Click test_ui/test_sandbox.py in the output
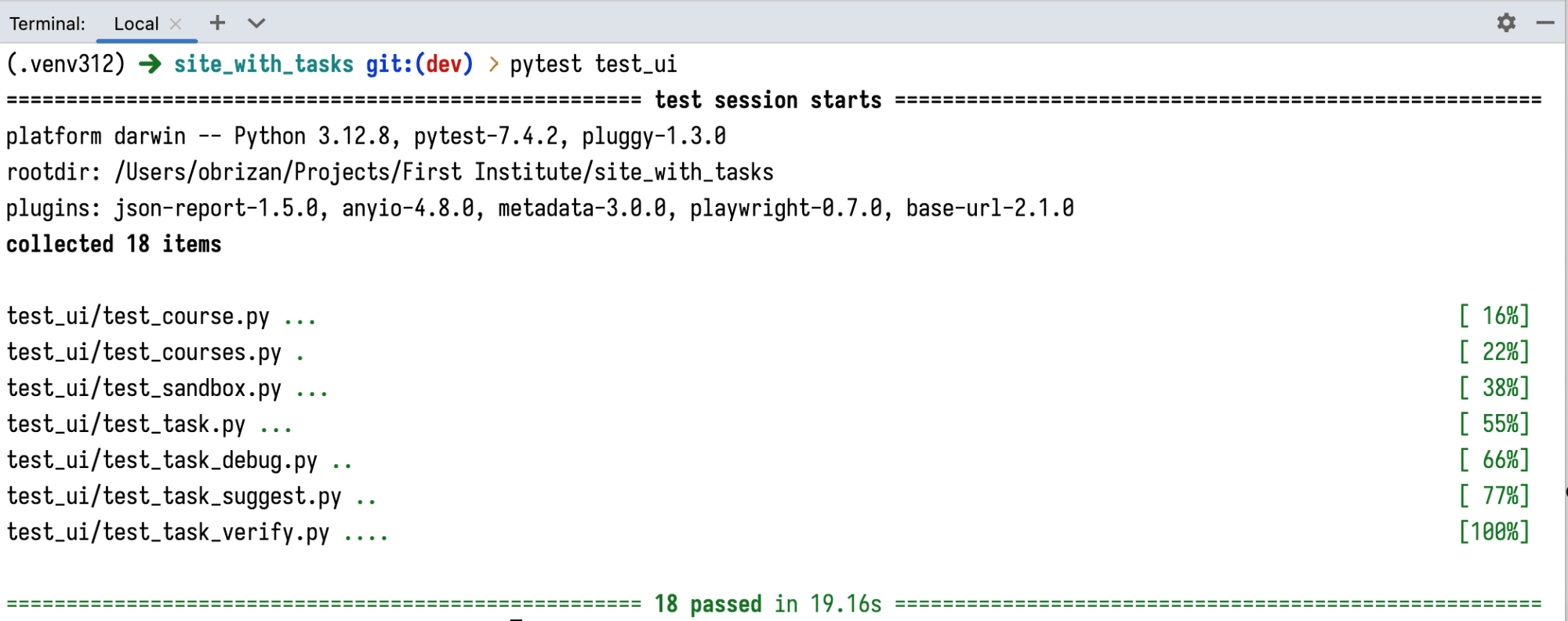 point(143,388)
